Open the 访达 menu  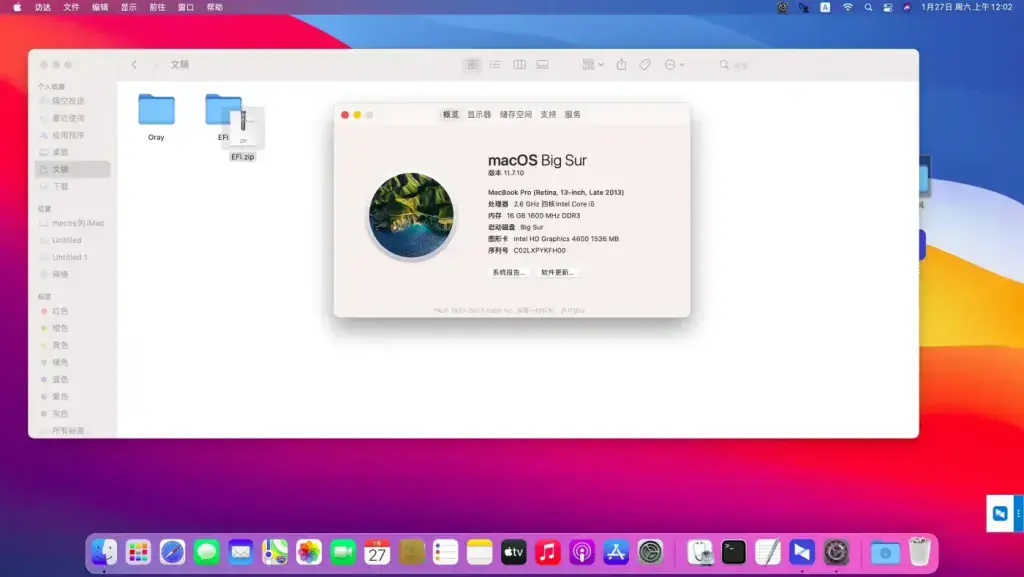coord(43,7)
